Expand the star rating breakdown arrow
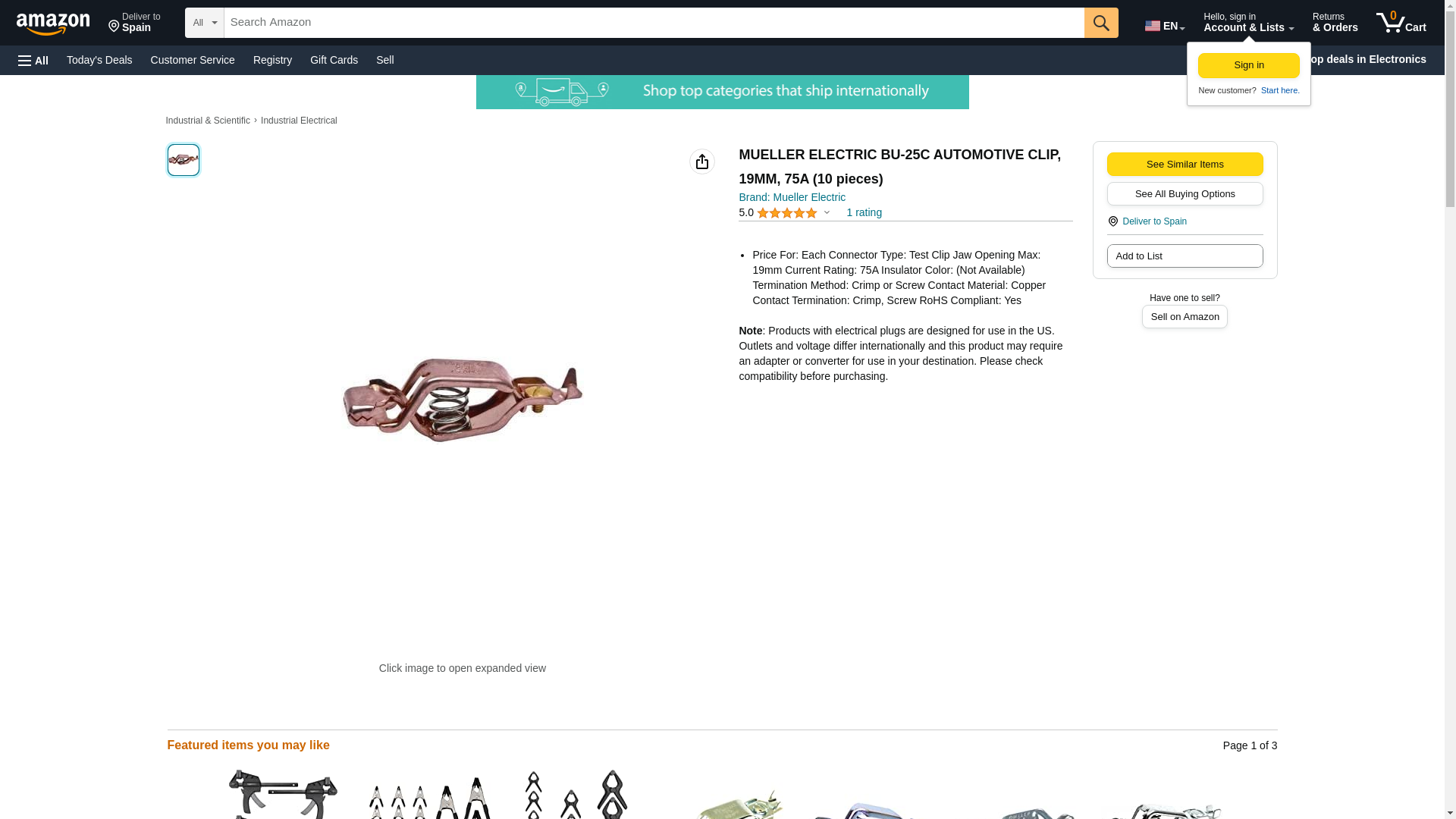This screenshot has height=819, width=1456. tap(827, 213)
